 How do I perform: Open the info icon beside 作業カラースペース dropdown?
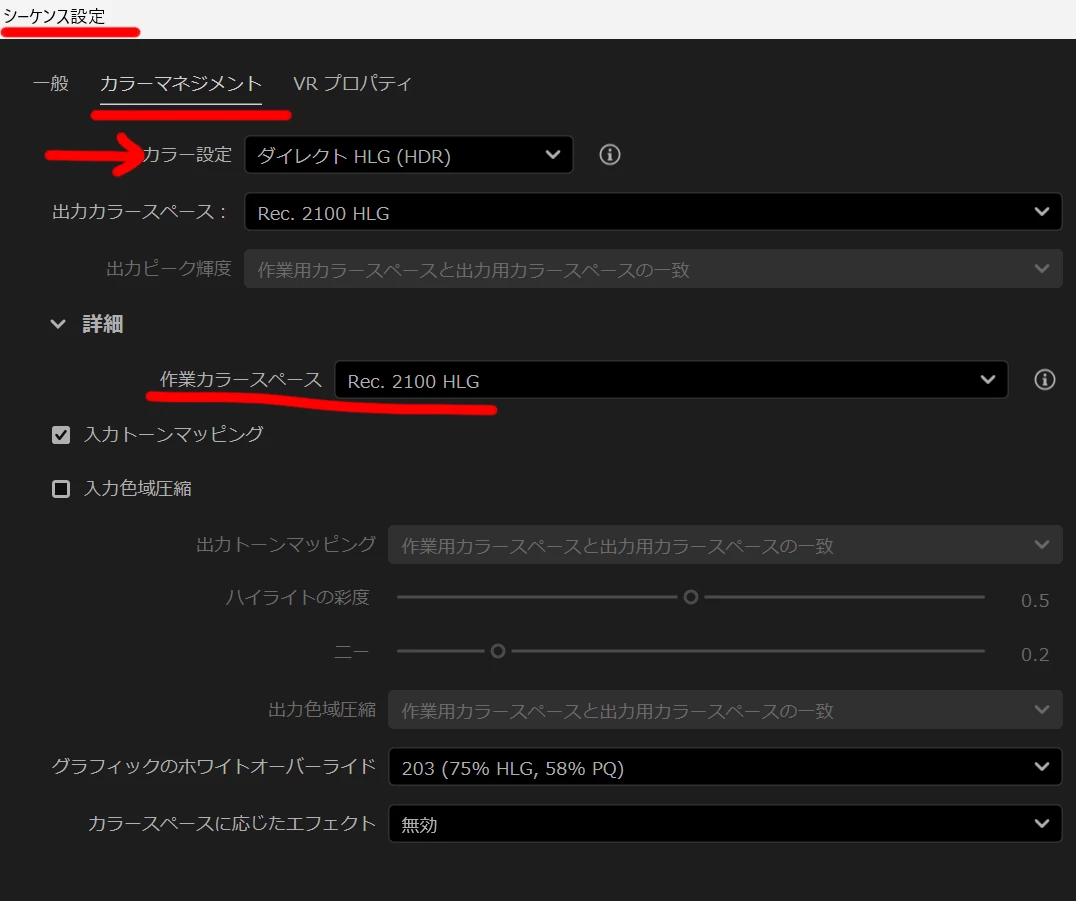pos(1044,379)
